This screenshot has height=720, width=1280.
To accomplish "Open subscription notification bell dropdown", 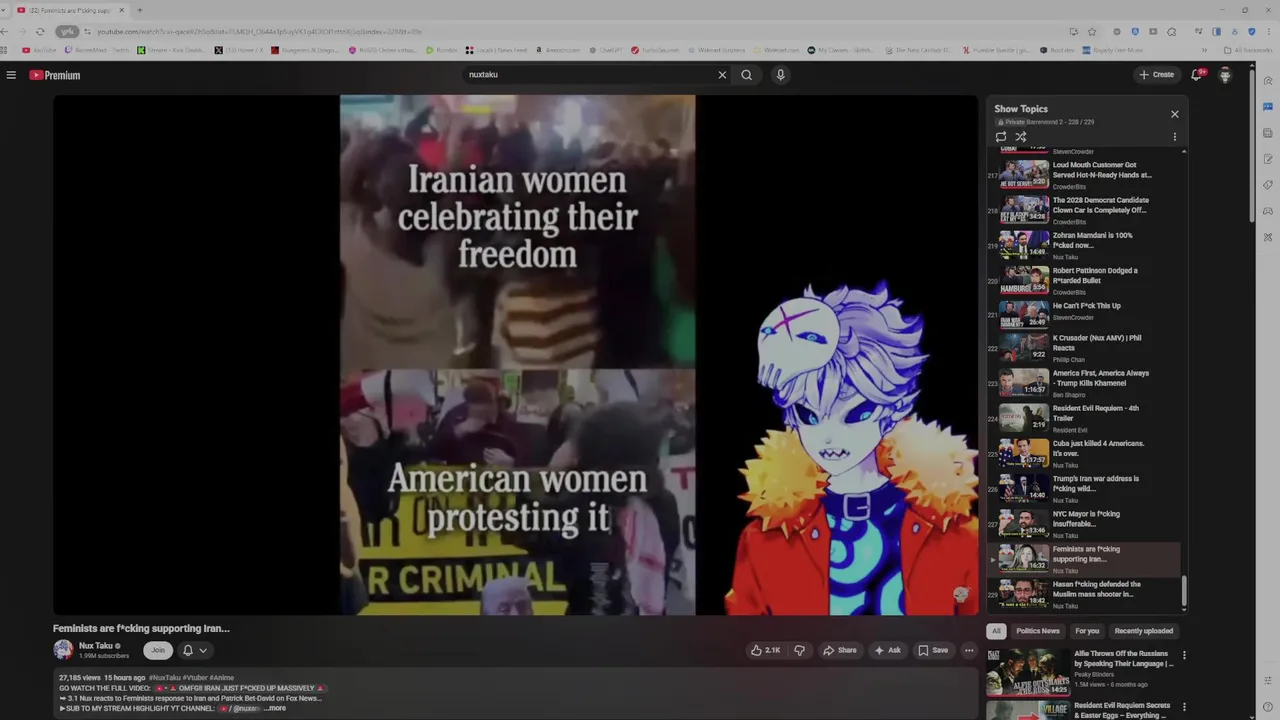I will pyautogui.click(x=194, y=650).
